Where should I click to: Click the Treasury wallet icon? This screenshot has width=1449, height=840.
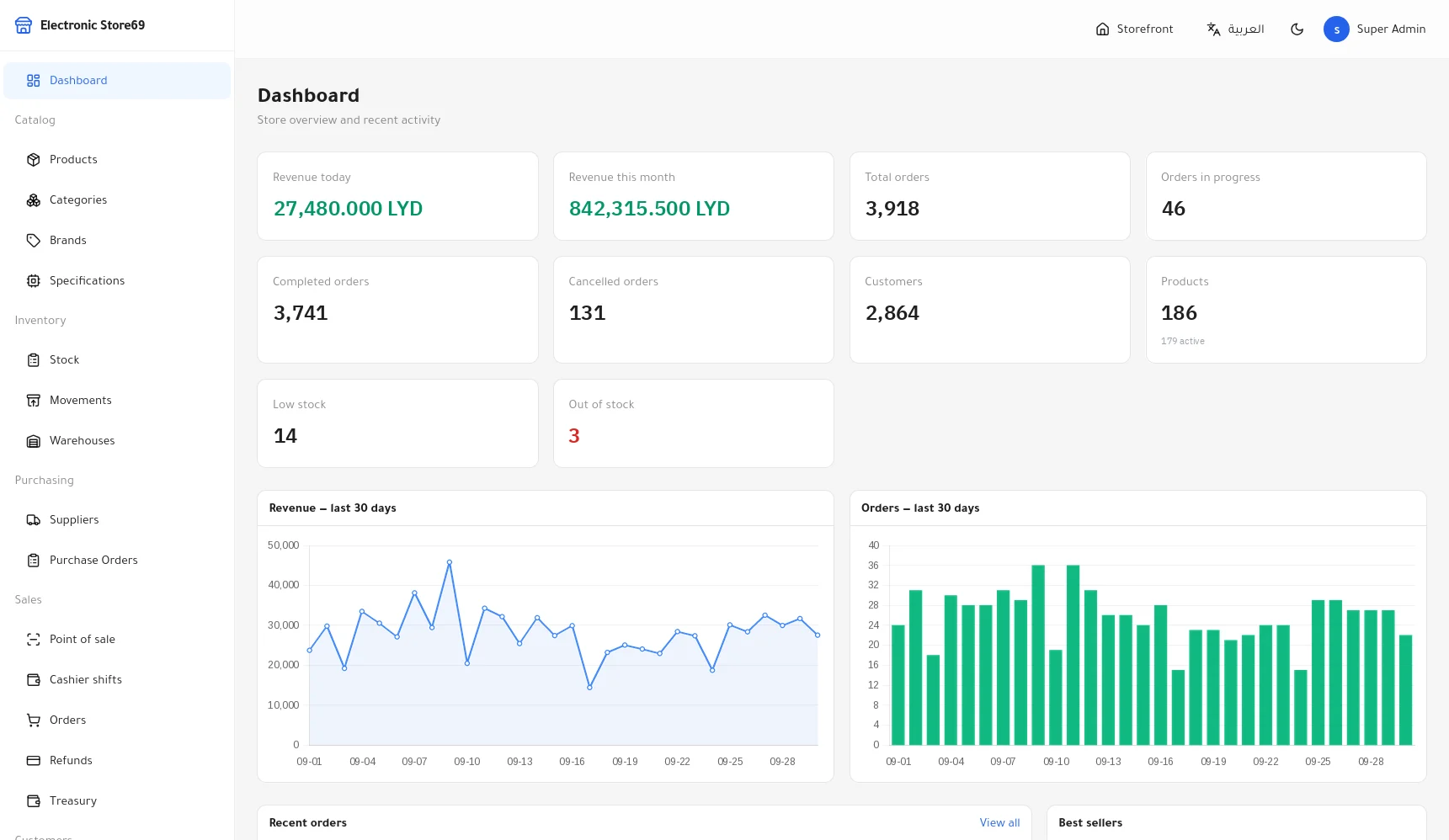point(34,801)
